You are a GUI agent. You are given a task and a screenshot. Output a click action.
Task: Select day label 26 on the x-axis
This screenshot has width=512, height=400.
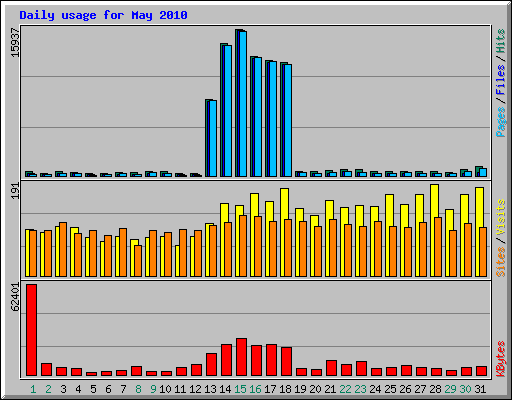tap(405, 389)
